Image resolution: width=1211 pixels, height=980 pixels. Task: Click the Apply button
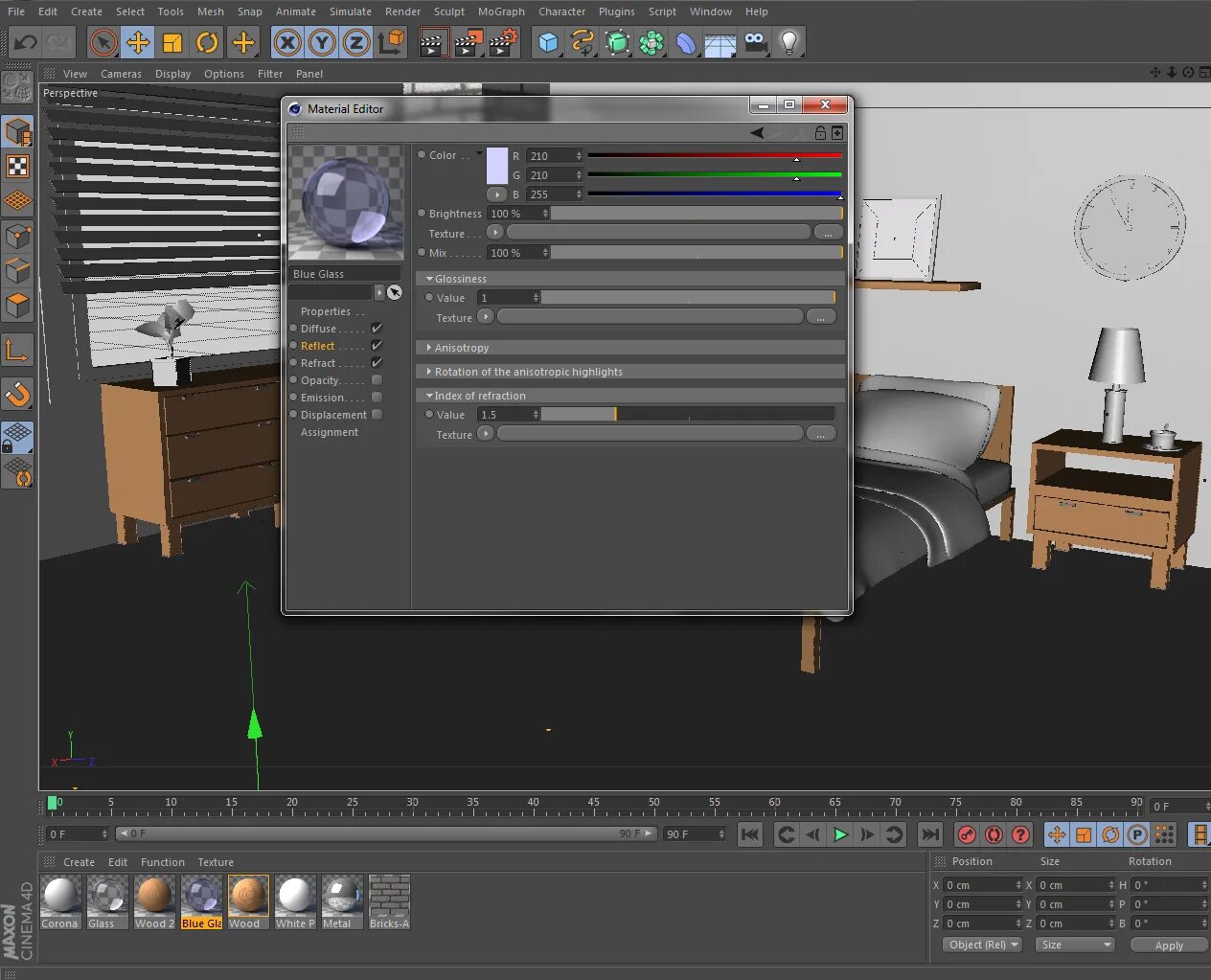1169,945
